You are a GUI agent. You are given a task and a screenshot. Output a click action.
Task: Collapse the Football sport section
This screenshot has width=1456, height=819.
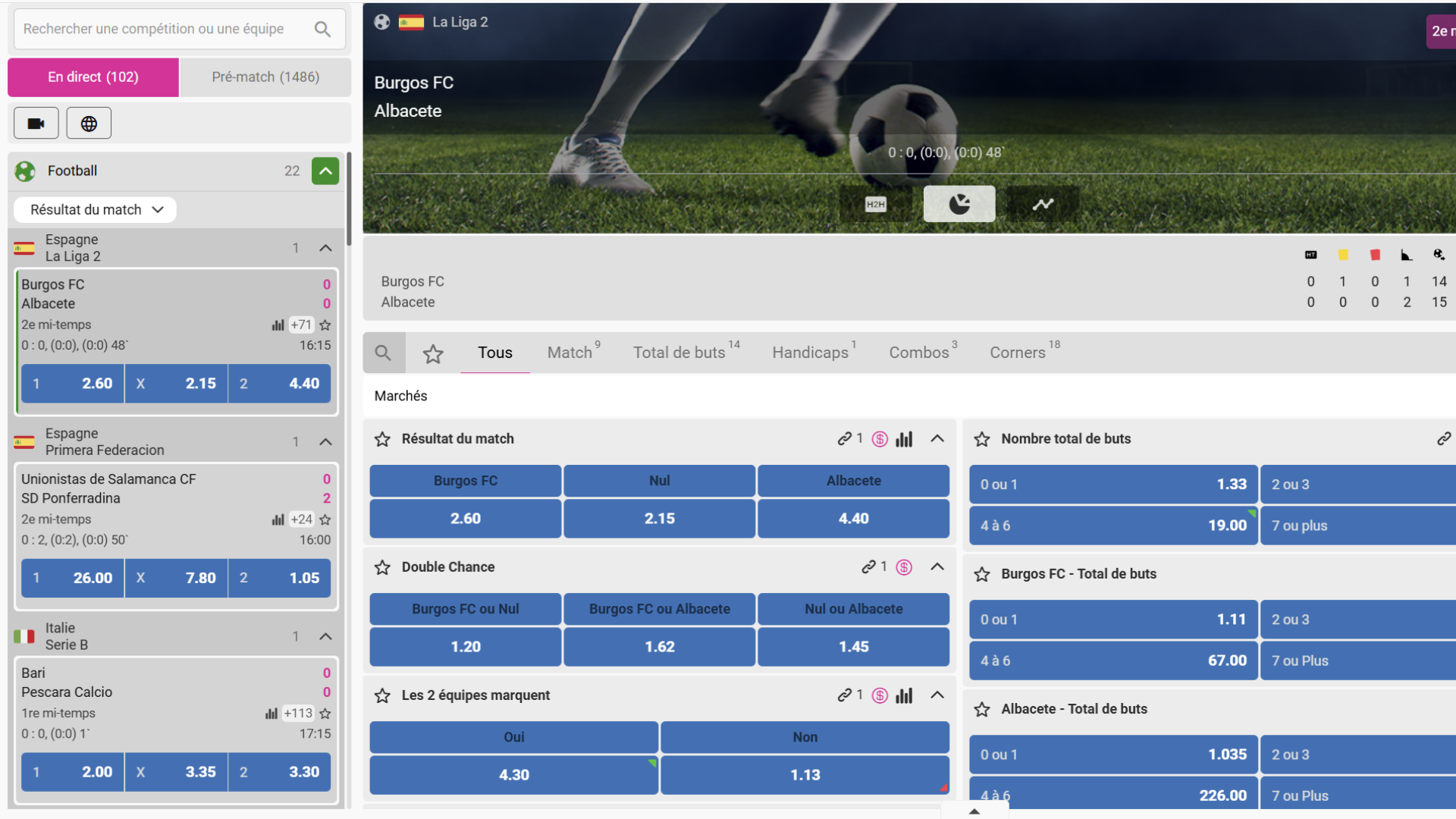click(x=325, y=171)
